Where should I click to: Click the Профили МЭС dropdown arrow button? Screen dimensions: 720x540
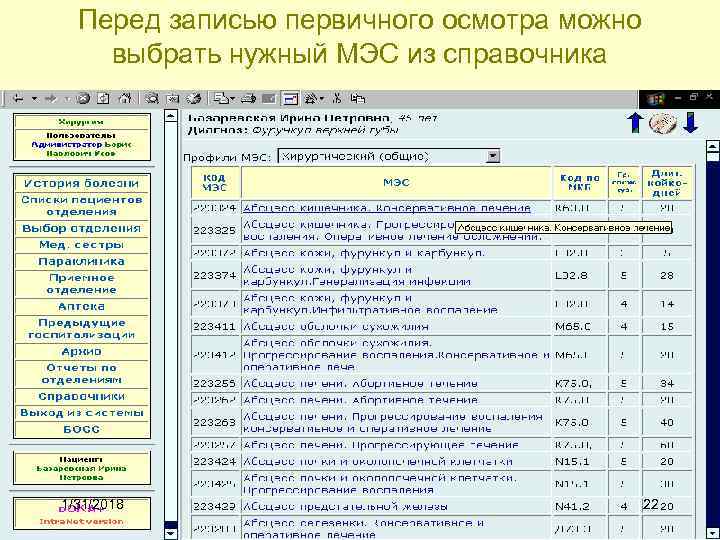[492, 156]
